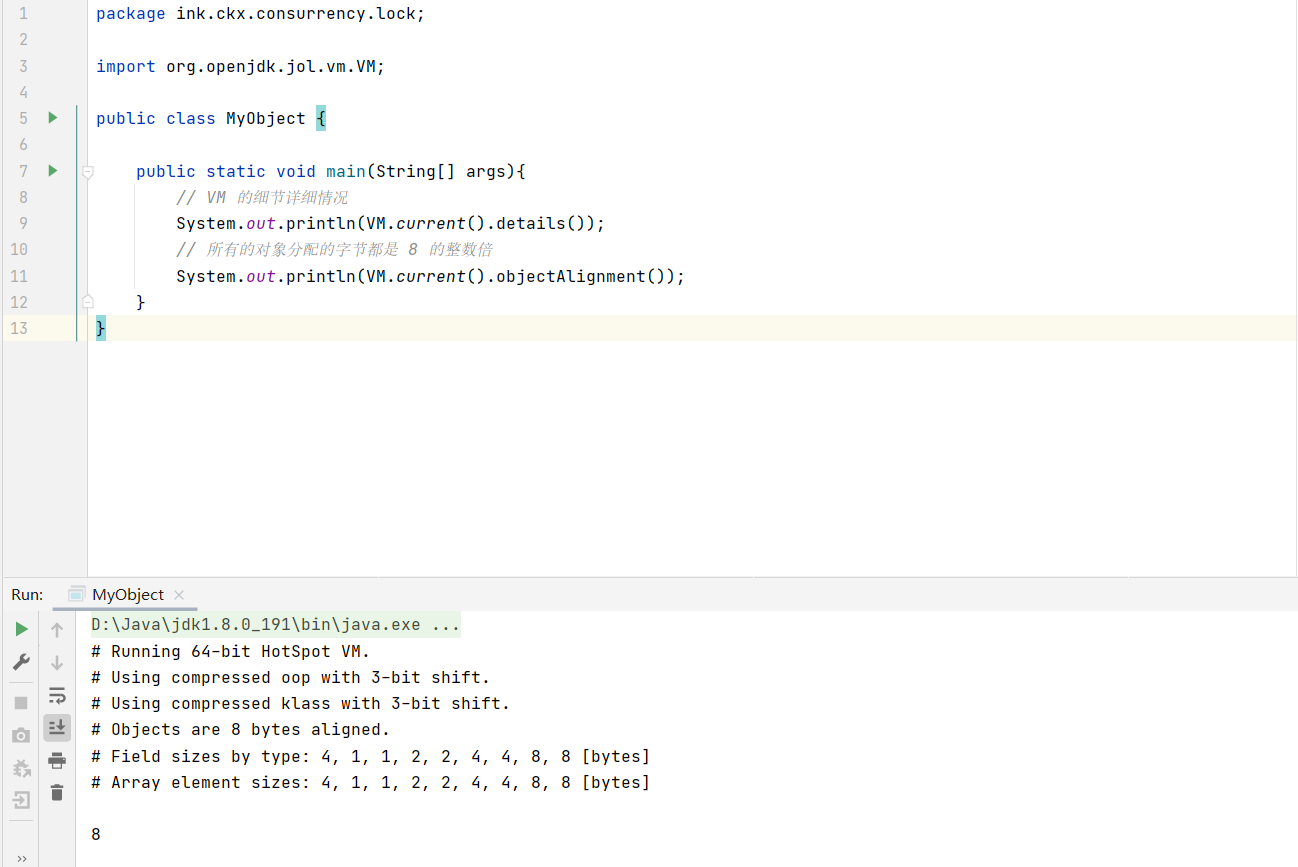
Task: Click fold end marker at line 12
Action: pos(88,301)
